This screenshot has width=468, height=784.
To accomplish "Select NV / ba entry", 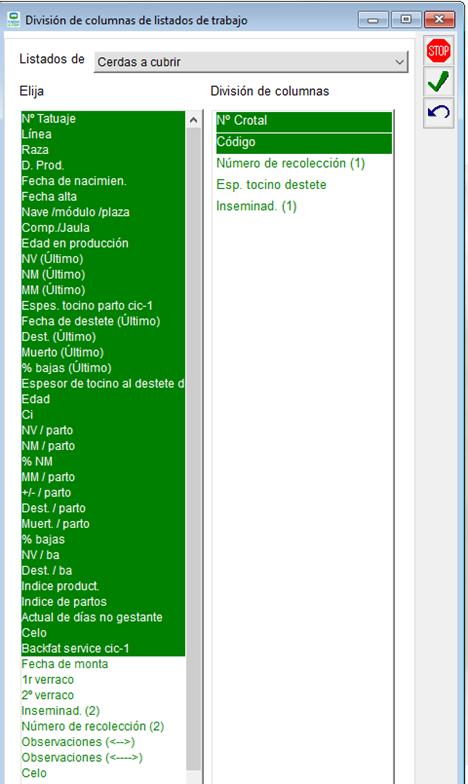I will 103,554.
